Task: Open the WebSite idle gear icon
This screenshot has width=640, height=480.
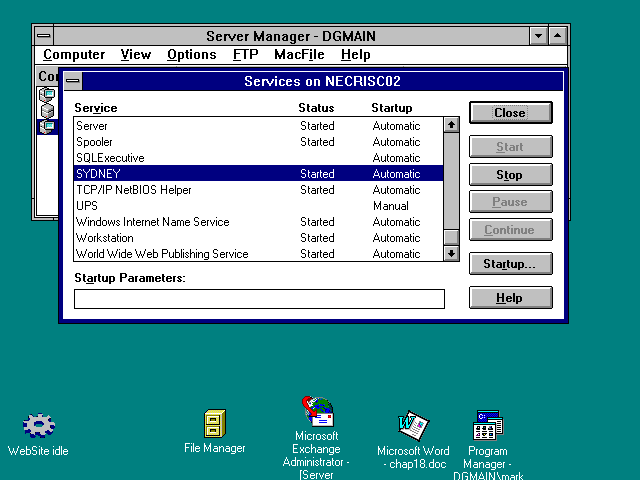Action: (39, 425)
